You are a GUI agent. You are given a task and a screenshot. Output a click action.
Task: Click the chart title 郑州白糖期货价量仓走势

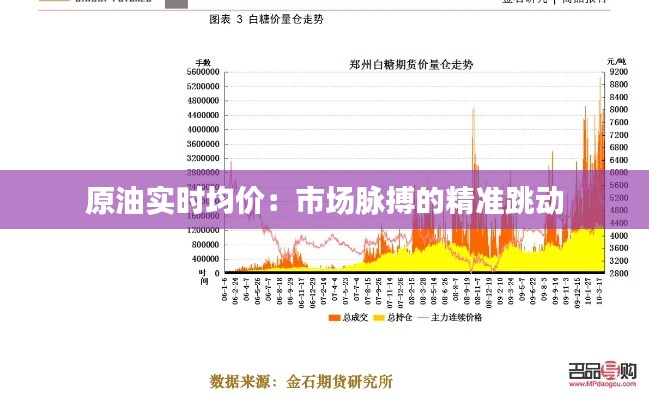pos(411,65)
